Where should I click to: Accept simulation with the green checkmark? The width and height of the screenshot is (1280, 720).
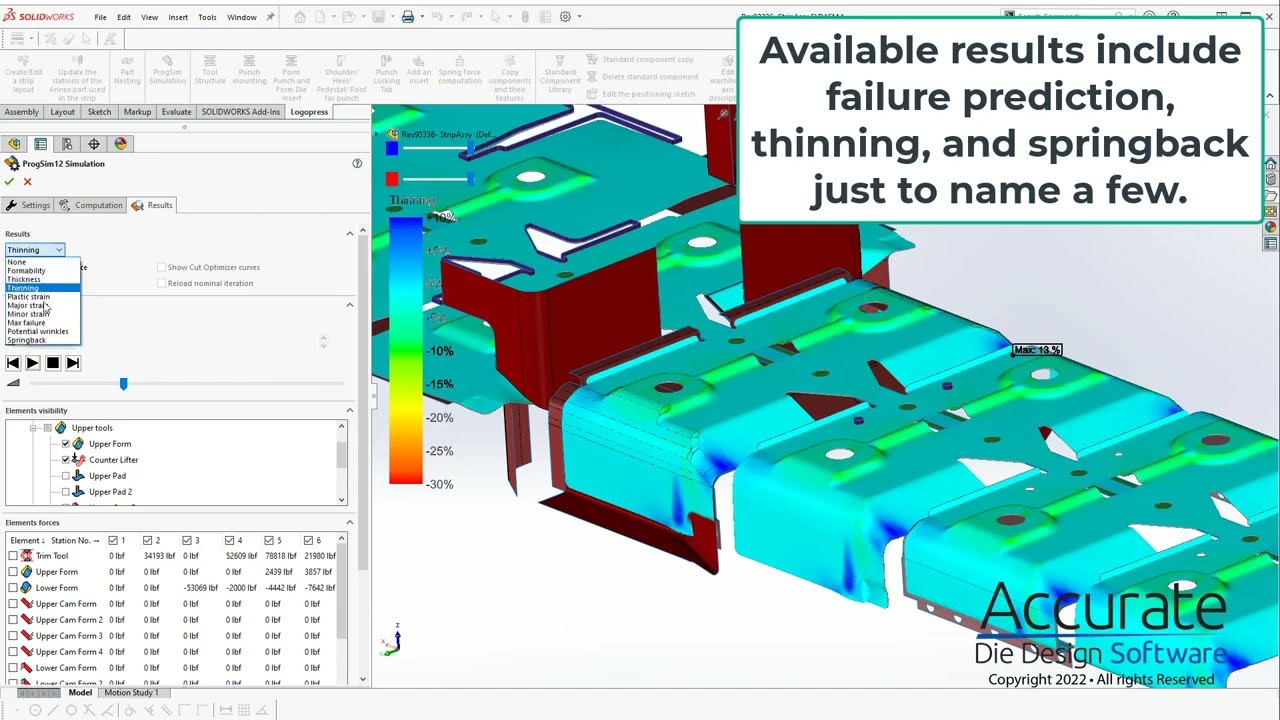(x=10, y=182)
